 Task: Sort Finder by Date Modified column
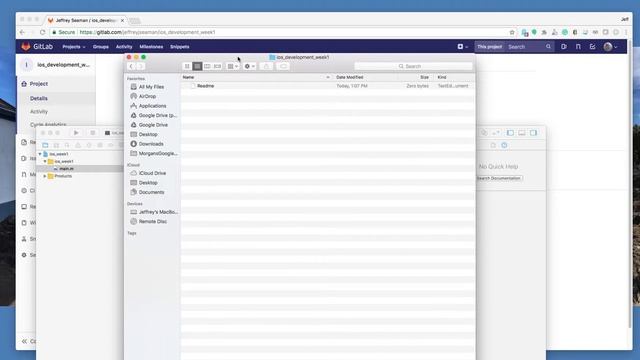coord(349,77)
